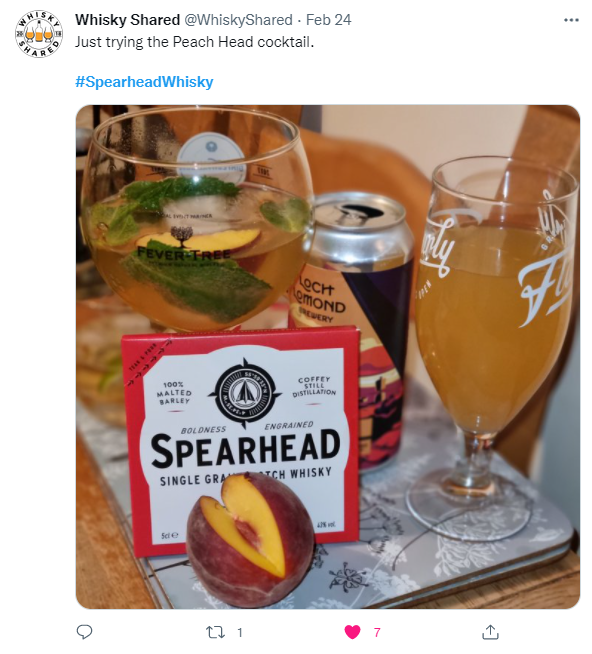The image size is (592, 654).
Task: Open the share upload icon
Action: 490,632
